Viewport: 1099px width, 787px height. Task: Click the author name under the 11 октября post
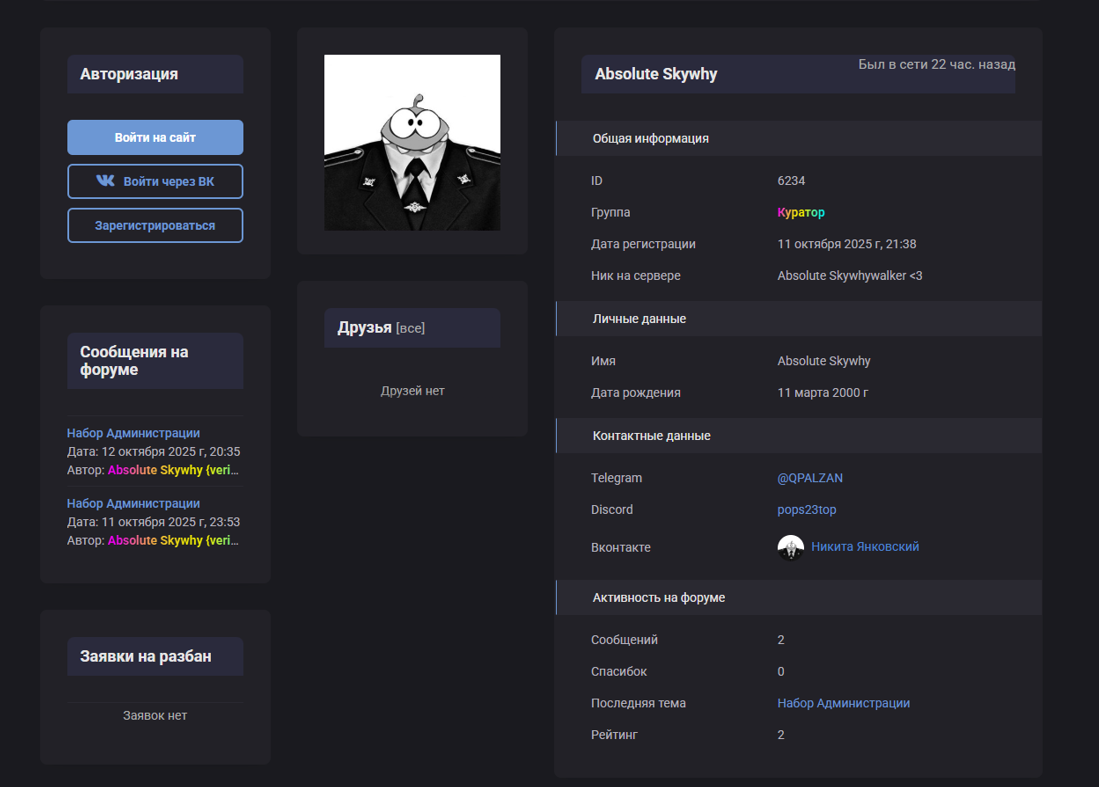coord(173,540)
